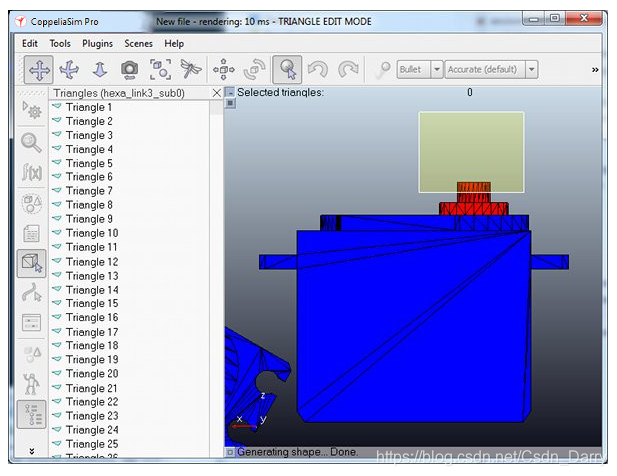Select the object translate tool

coord(224,70)
